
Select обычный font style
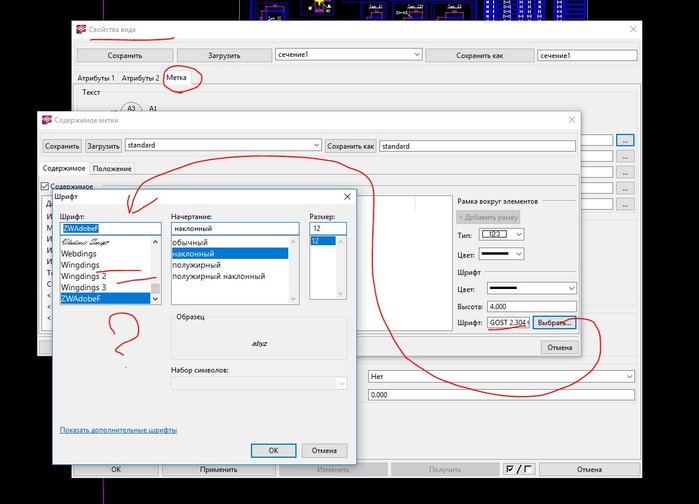[191, 243]
